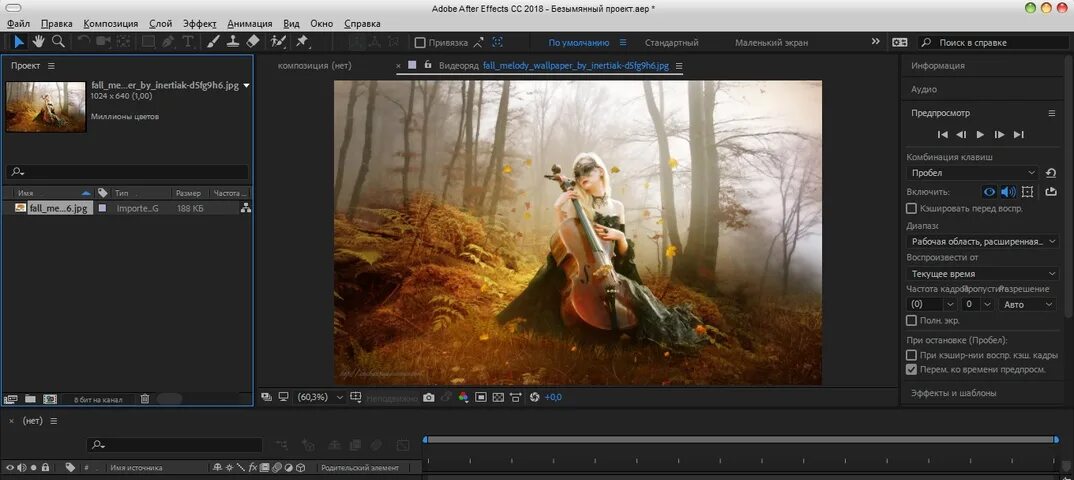This screenshot has height=480, width=1074.
Task: Play the preview with the play button
Action: pyautogui.click(x=980, y=134)
